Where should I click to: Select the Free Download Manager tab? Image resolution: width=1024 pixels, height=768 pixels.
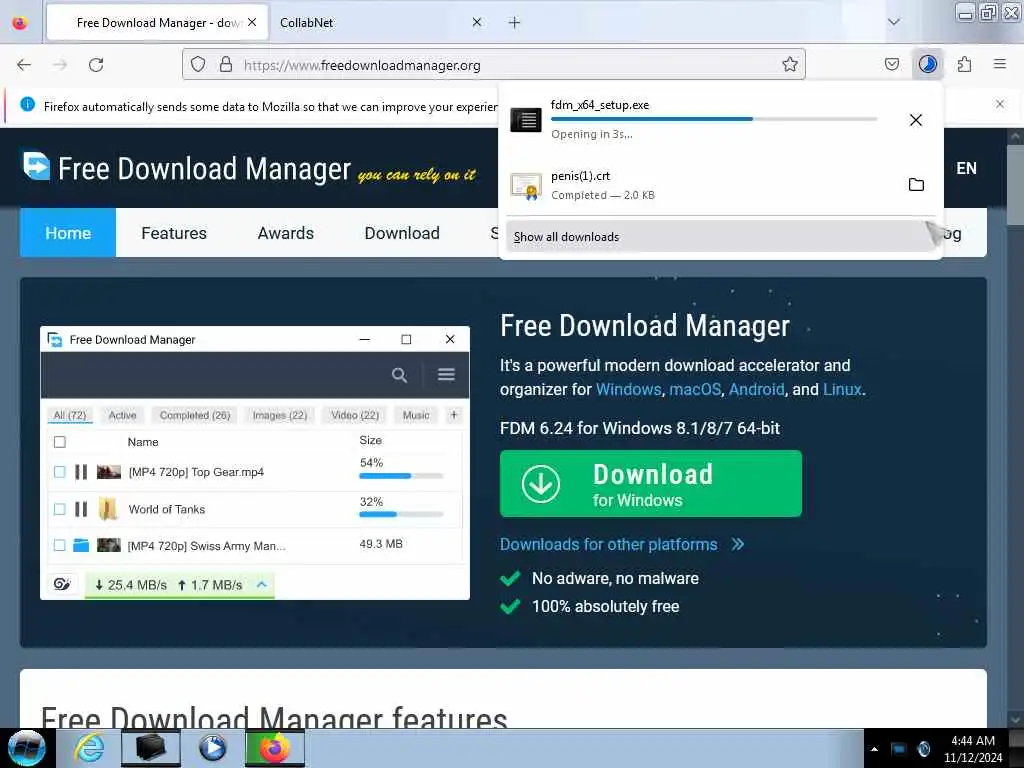pyautogui.click(x=157, y=23)
